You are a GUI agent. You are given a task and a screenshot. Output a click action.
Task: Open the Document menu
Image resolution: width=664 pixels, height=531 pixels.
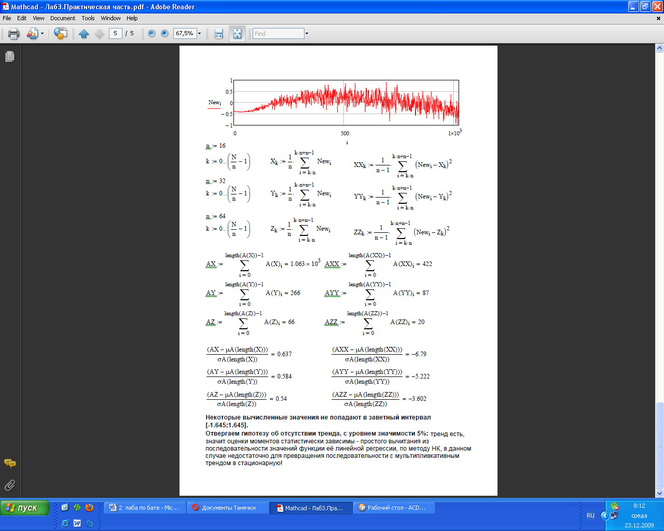[63, 18]
